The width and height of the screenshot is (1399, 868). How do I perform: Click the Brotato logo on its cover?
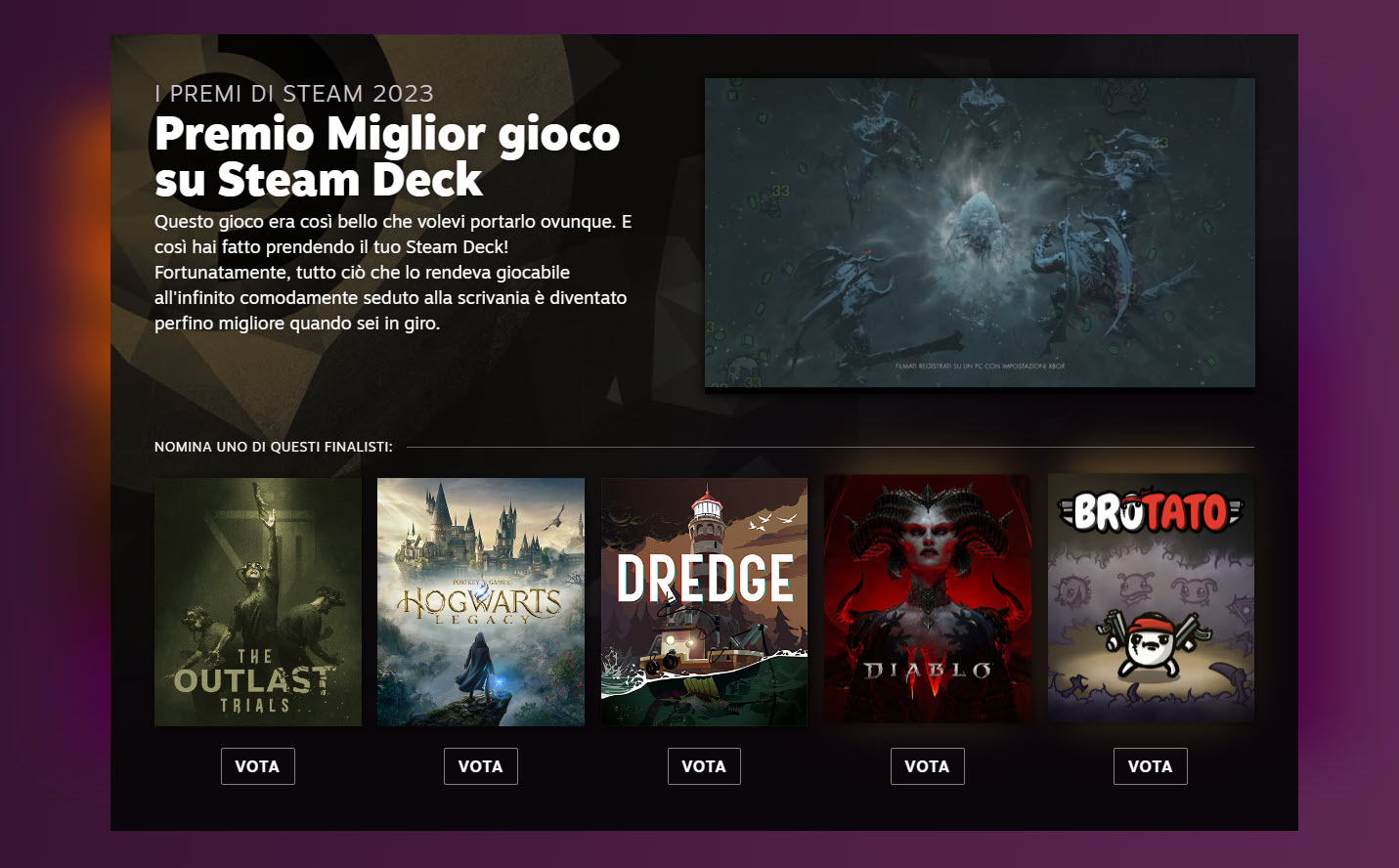coord(1151,511)
